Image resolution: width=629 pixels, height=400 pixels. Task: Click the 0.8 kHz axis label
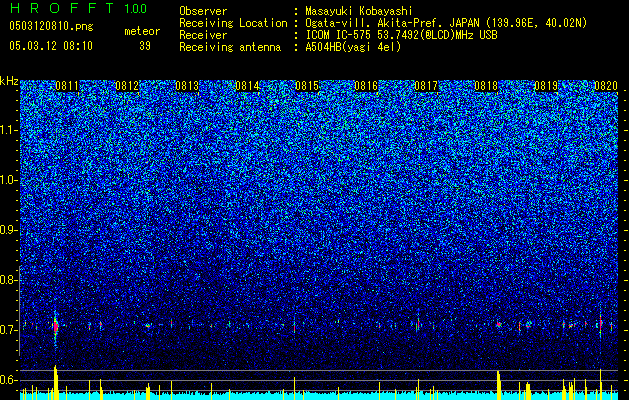[8, 280]
